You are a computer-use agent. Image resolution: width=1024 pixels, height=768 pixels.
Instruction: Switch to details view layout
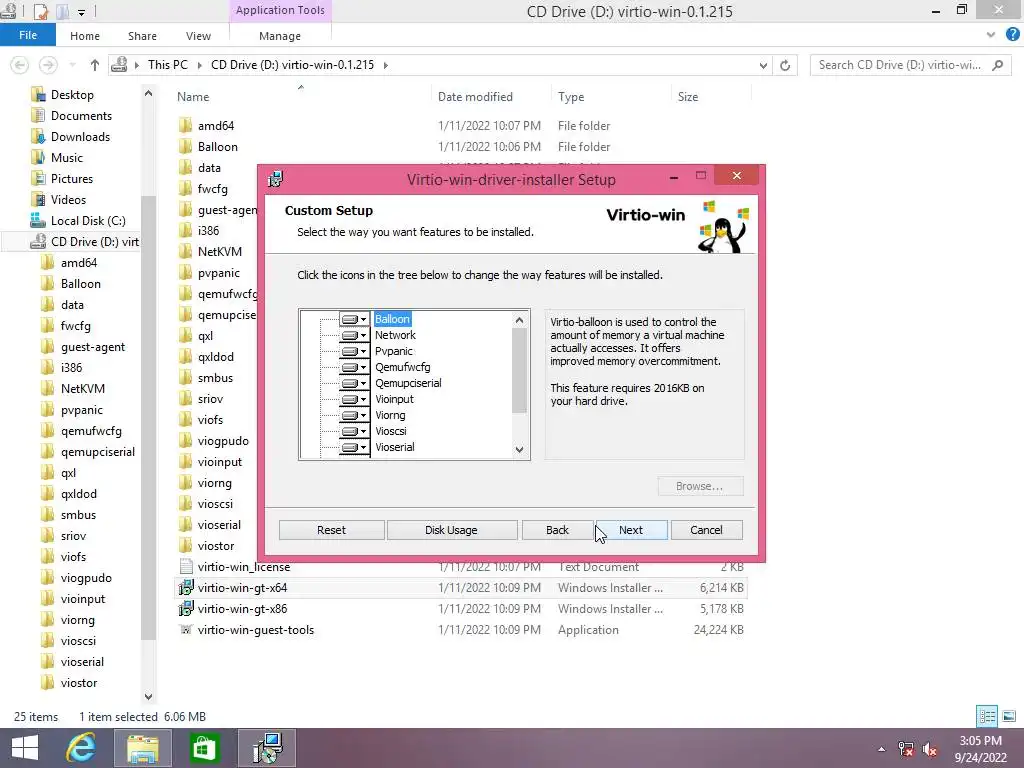pos(987,716)
